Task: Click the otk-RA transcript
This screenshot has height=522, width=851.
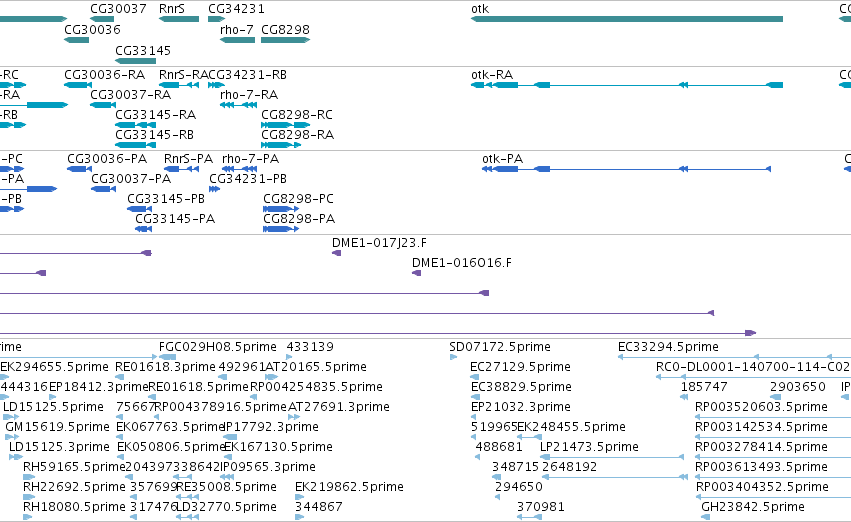Action: pyautogui.click(x=627, y=85)
